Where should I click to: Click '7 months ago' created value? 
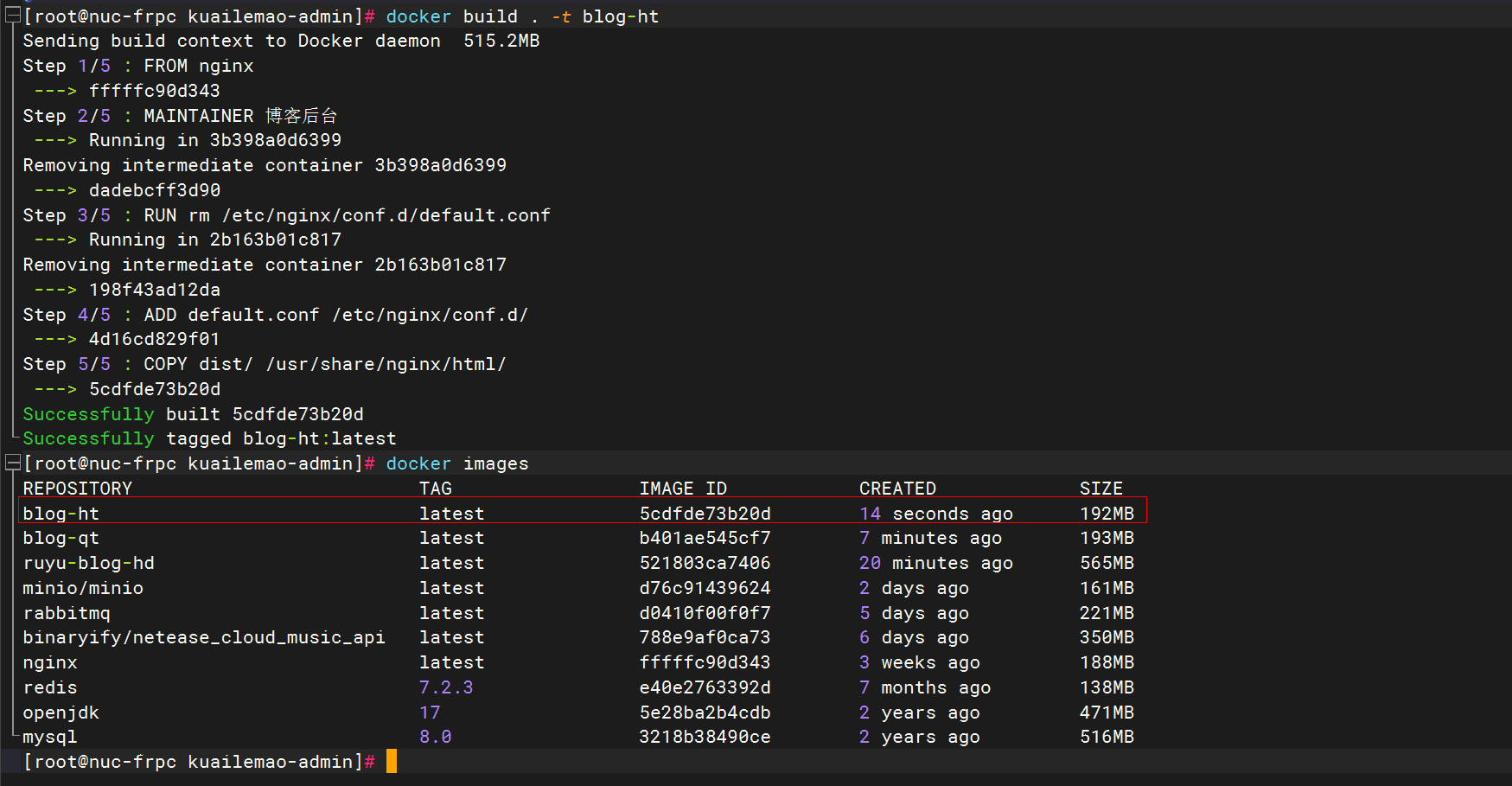pyautogui.click(x=925, y=687)
